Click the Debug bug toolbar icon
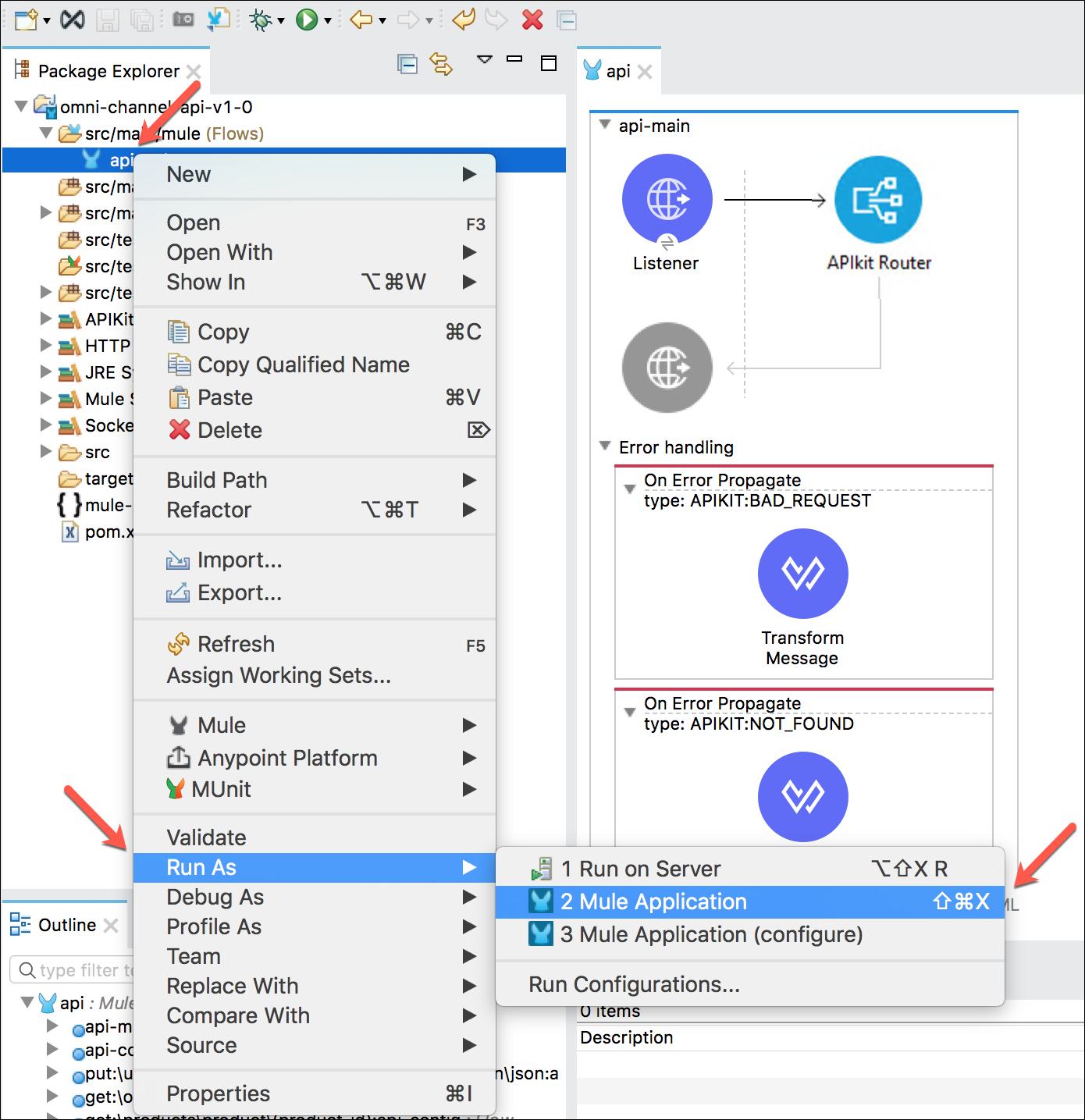The image size is (1085, 1120). tap(260, 20)
